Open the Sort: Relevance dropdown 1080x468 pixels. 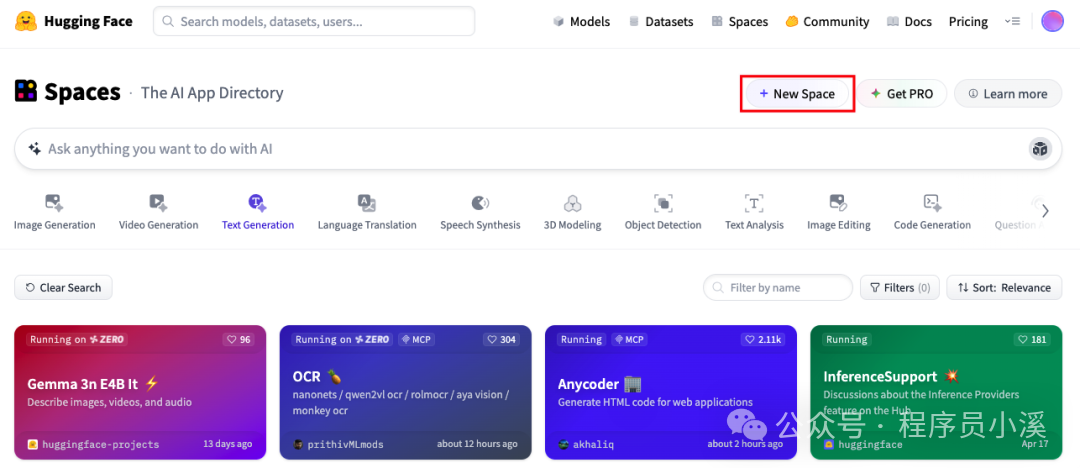tap(1004, 288)
